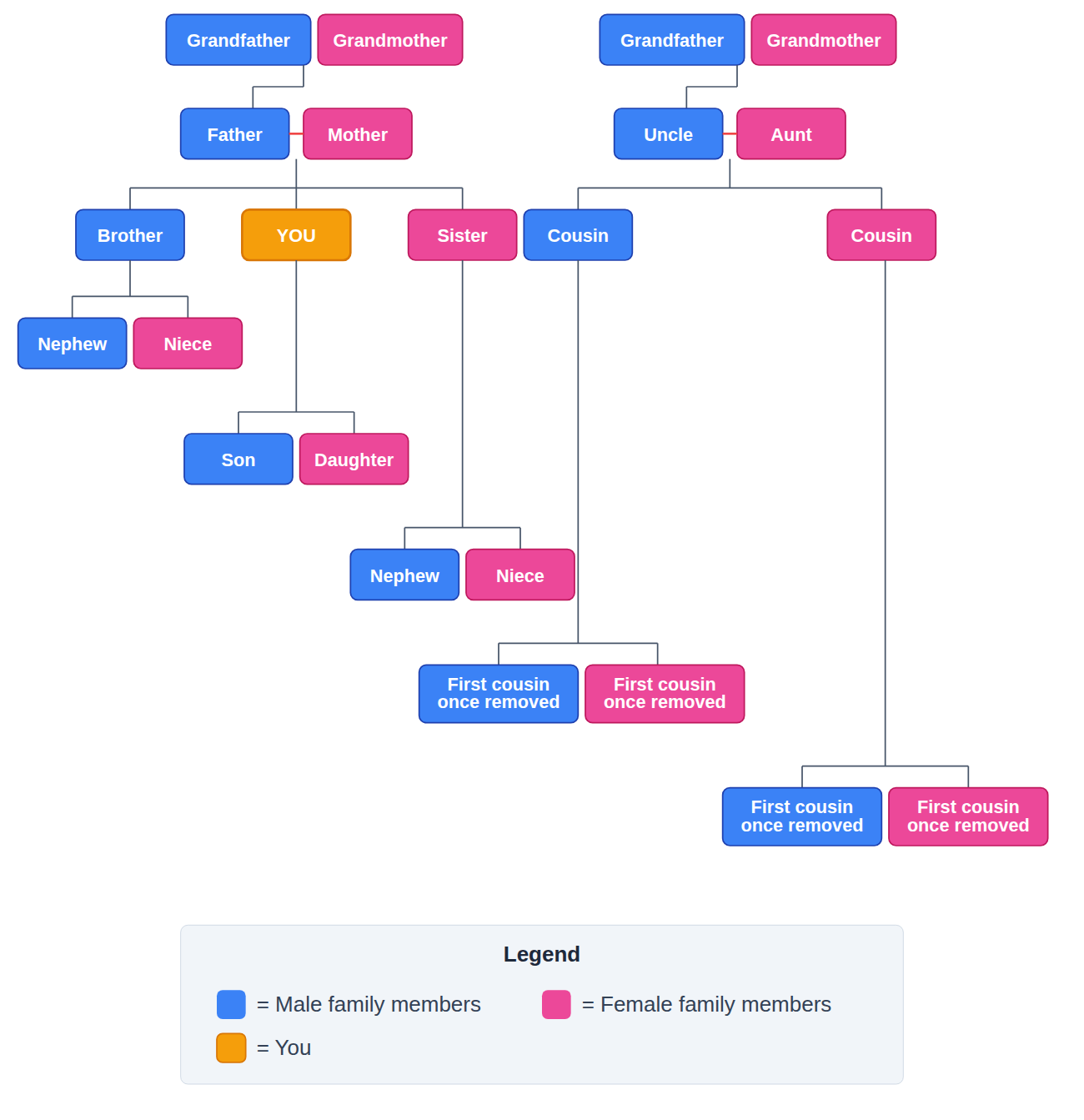Click the red line joining Father and Mother
The height and width of the screenshot is (1120, 1084).
click(x=296, y=133)
